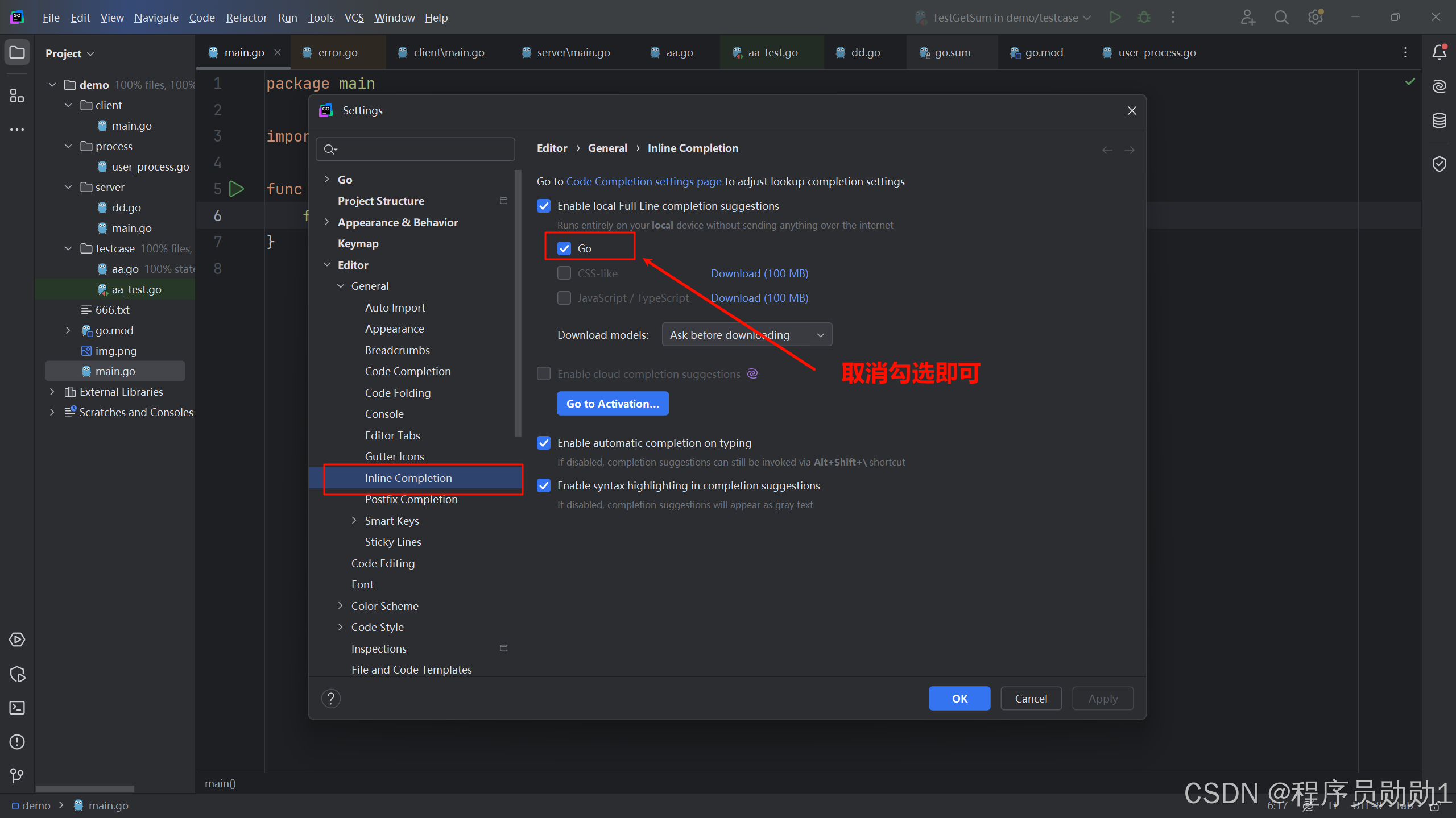1456x818 pixels.
Task: Open the Notifications bell panel
Action: 1439,52
